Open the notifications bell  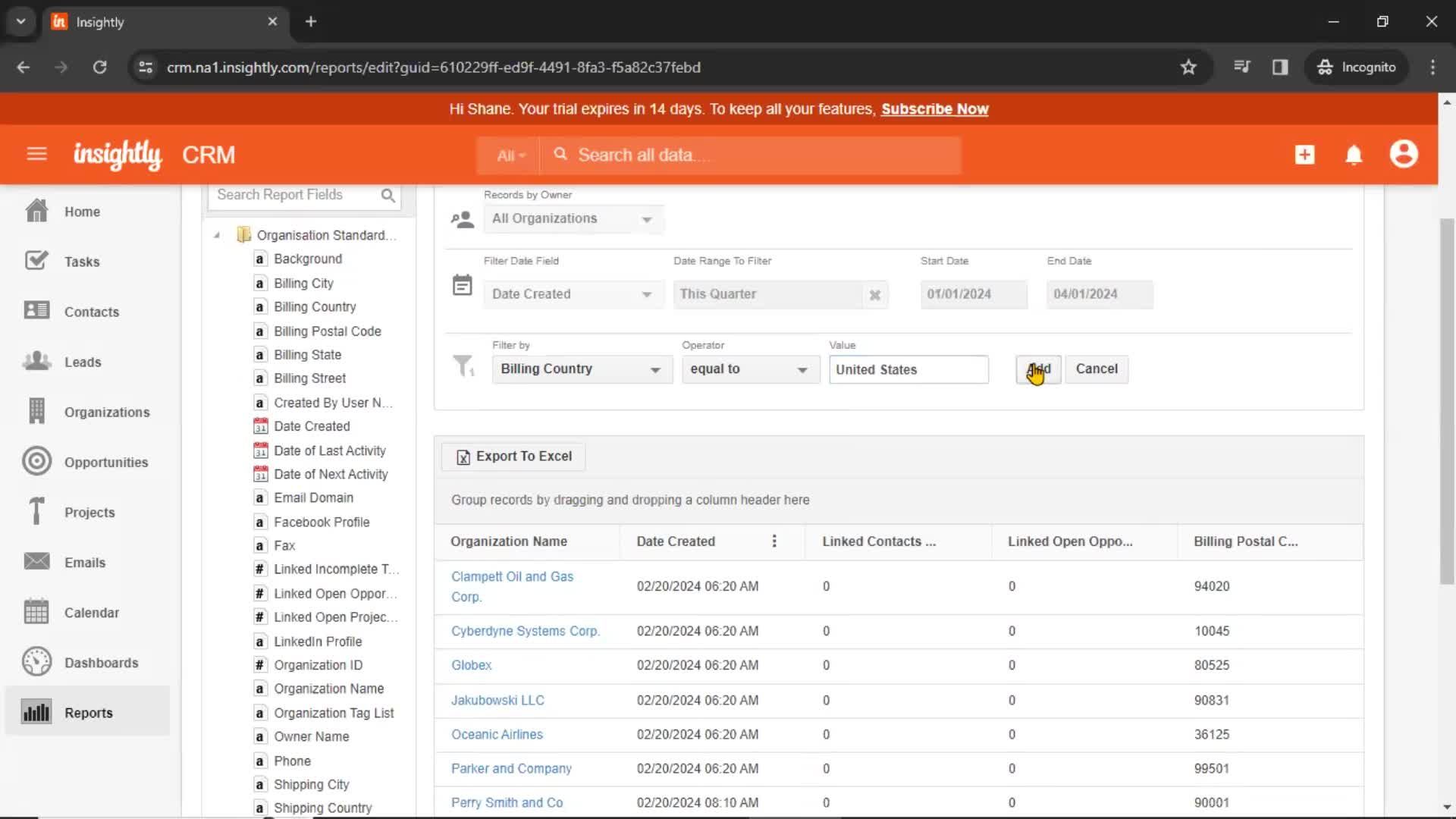click(1354, 155)
